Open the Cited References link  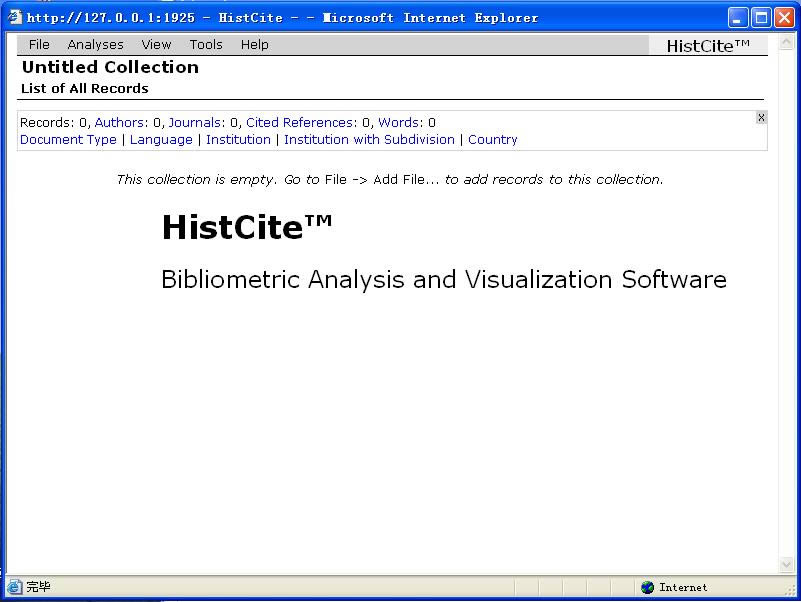tap(299, 123)
